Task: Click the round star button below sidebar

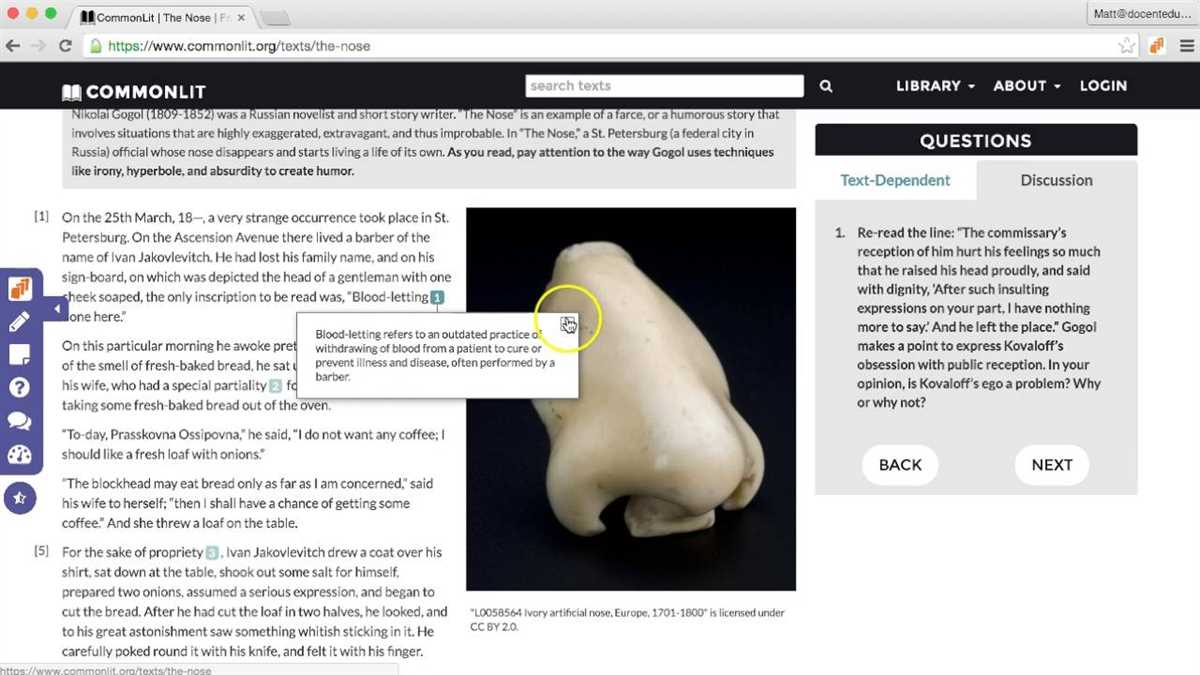Action: point(20,497)
